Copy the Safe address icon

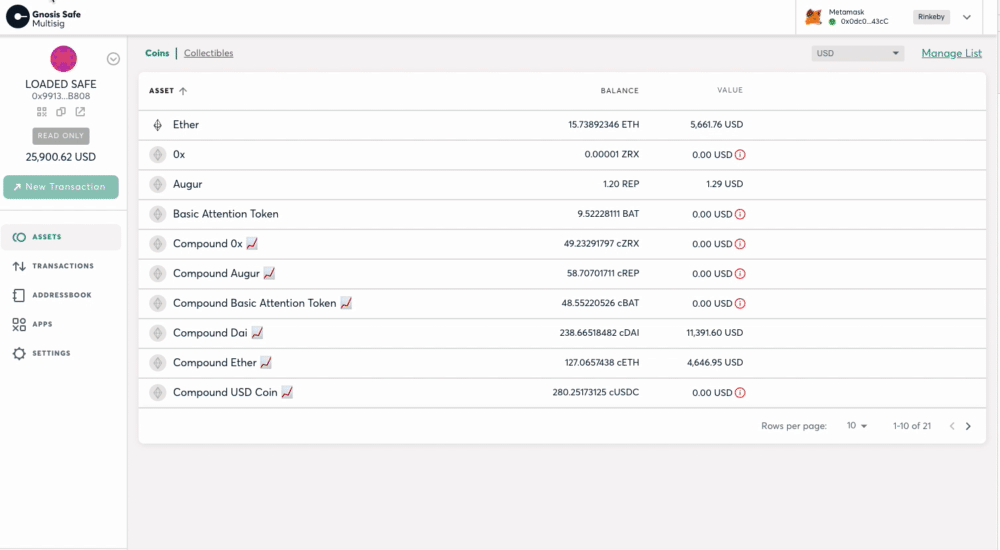pyautogui.click(x=61, y=112)
